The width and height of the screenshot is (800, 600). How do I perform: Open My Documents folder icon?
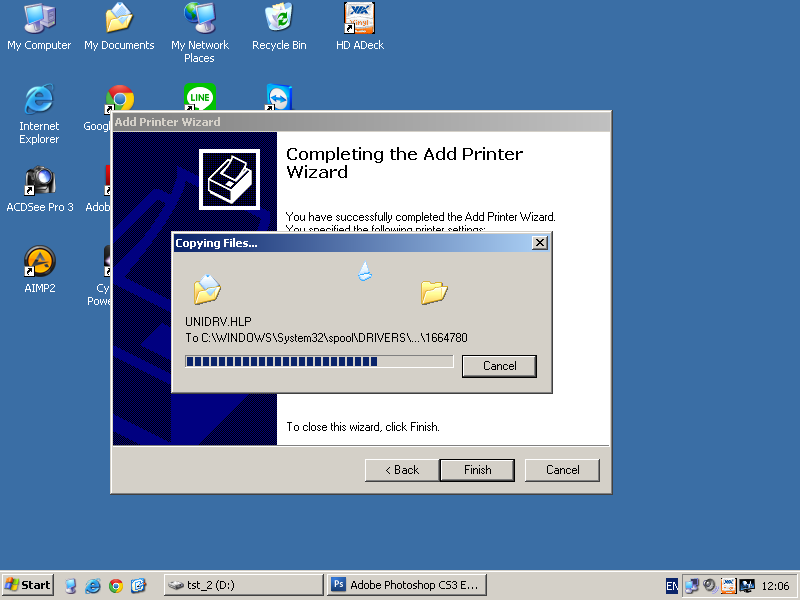click(119, 28)
